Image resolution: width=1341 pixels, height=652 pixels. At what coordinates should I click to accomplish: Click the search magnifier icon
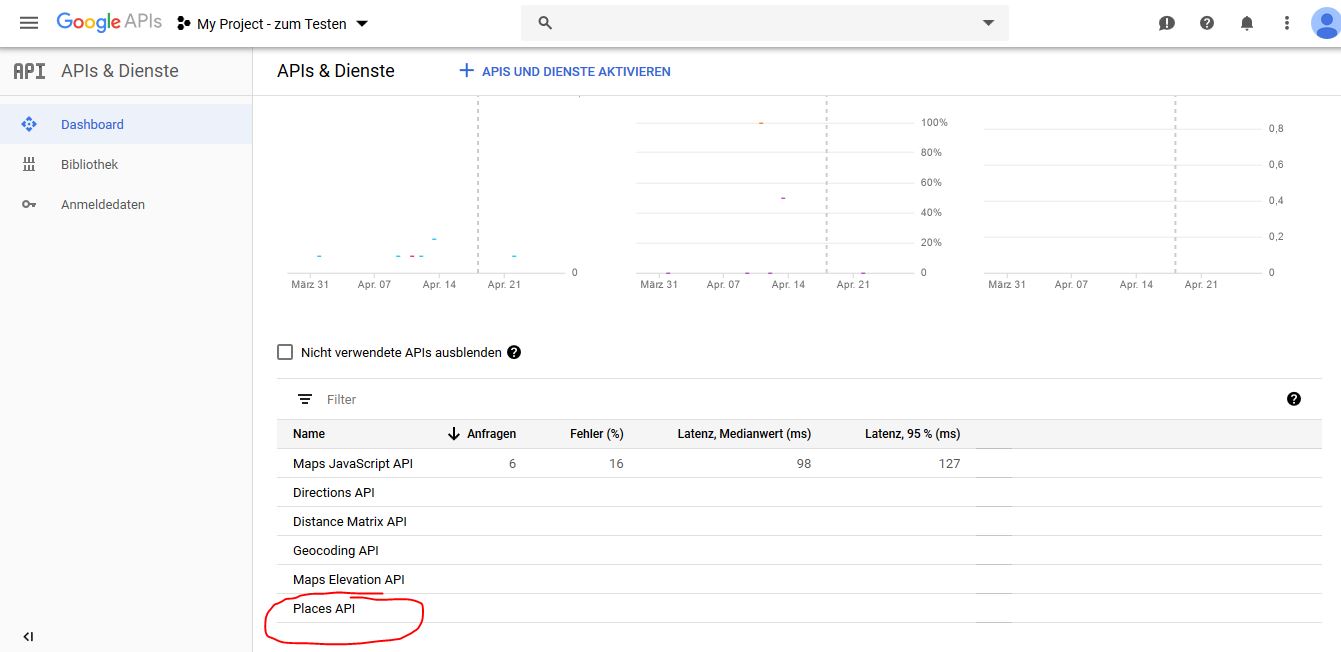pos(545,23)
